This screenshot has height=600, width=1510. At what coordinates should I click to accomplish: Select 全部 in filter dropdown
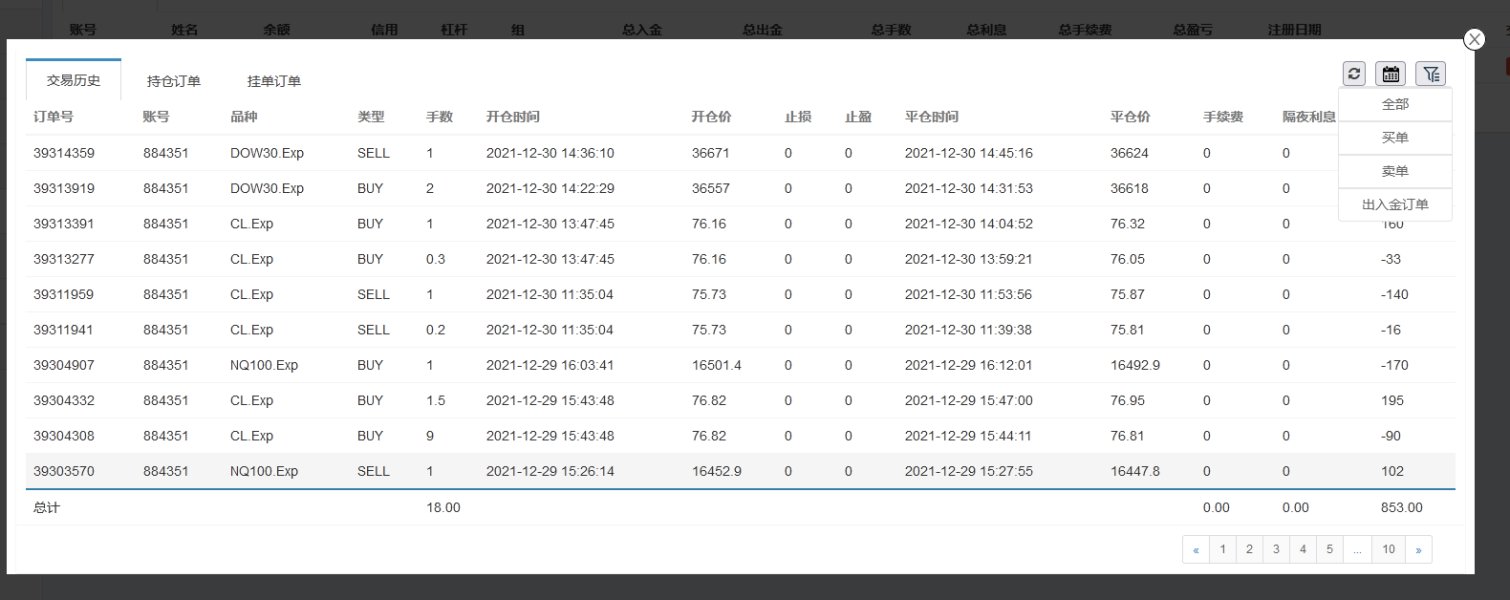coord(1395,104)
